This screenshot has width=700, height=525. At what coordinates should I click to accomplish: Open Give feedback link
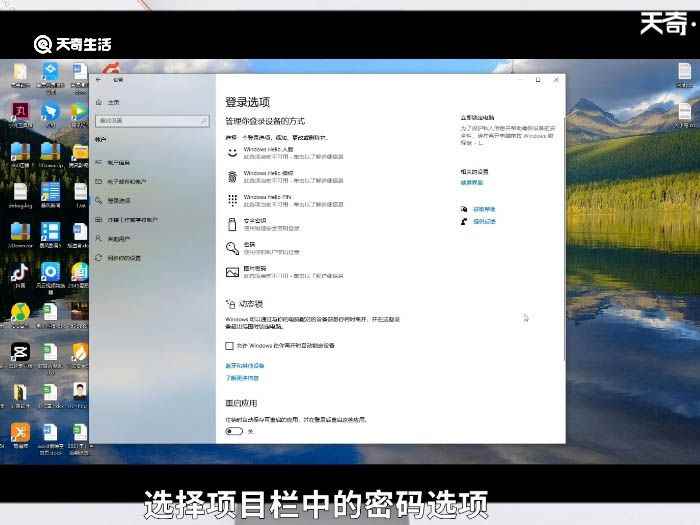point(484,221)
